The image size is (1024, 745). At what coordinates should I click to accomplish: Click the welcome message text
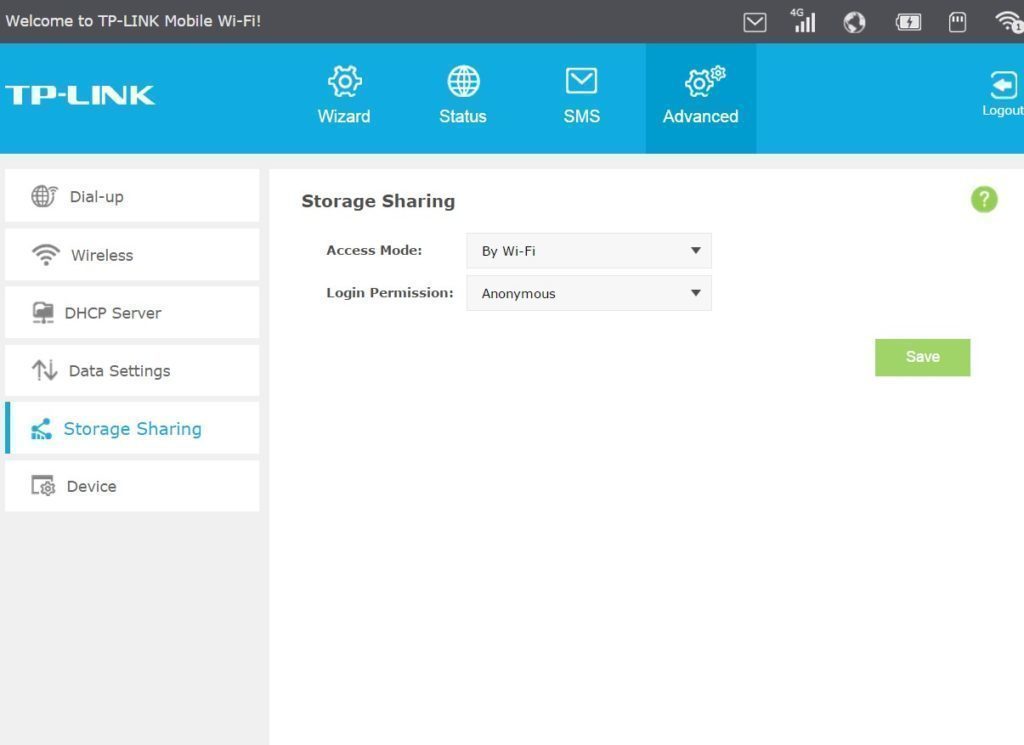tap(133, 21)
